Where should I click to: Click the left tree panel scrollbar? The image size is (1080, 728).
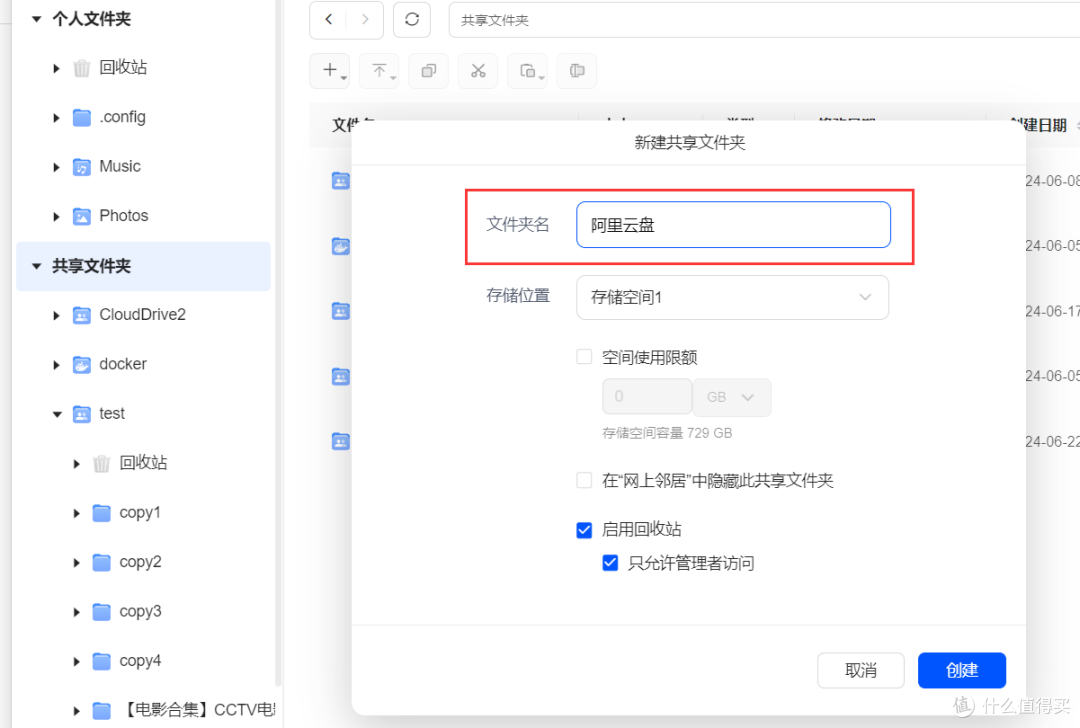pos(278,344)
